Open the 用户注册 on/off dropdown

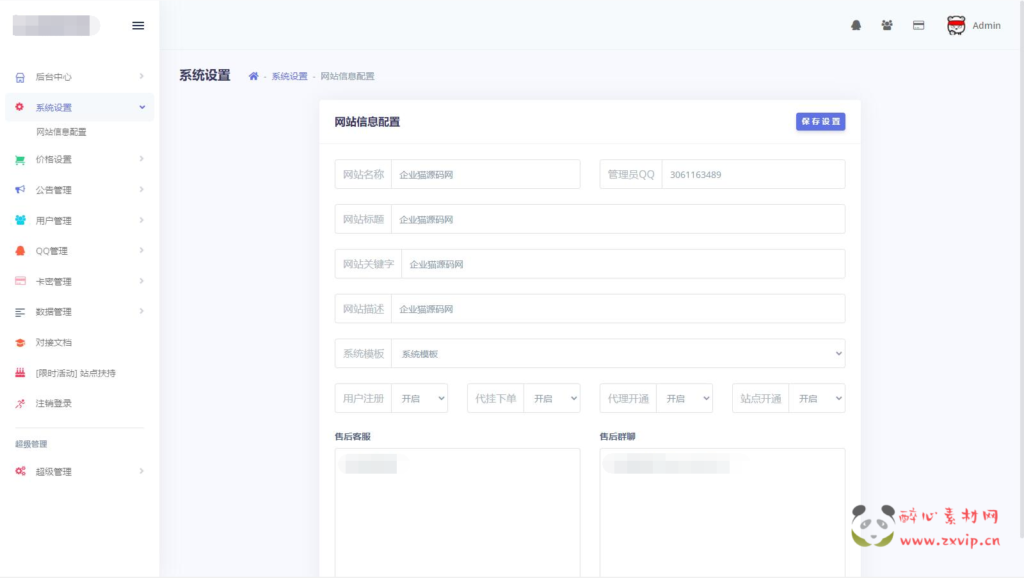pyautogui.click(x=419, y=398)
